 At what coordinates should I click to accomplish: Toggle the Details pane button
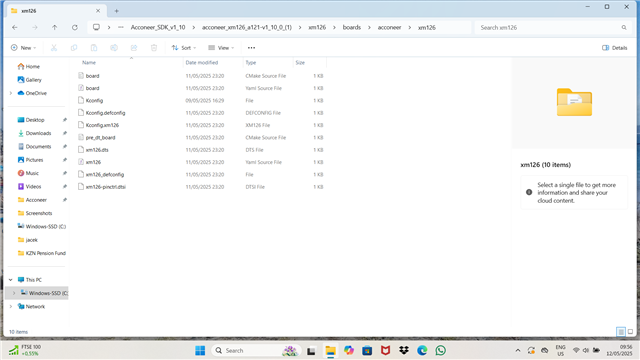click(x=615, y=48)
